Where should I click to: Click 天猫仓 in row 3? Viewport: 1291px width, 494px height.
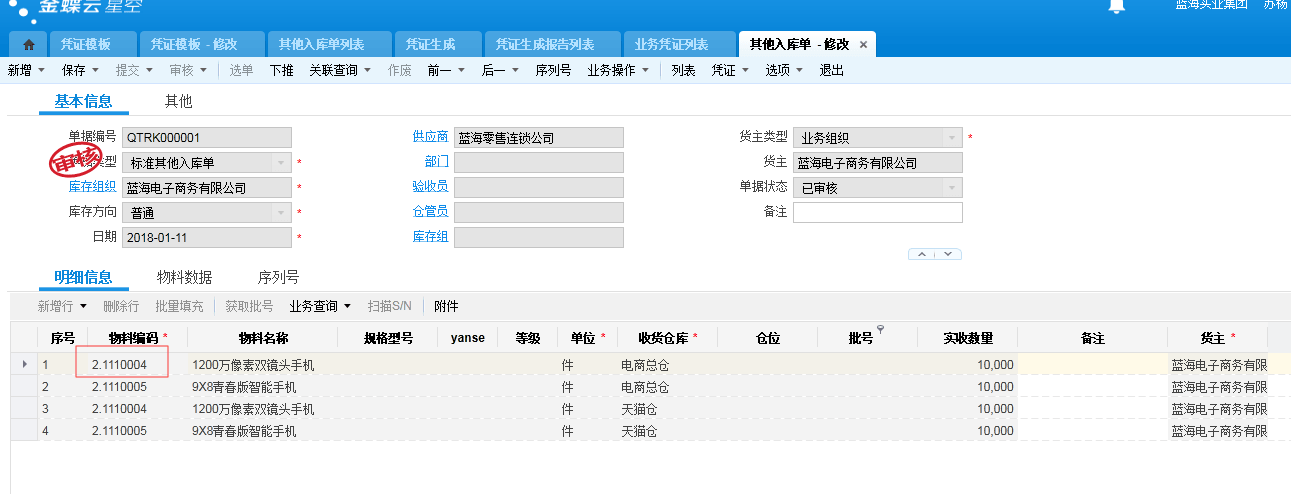pos(639,409)
